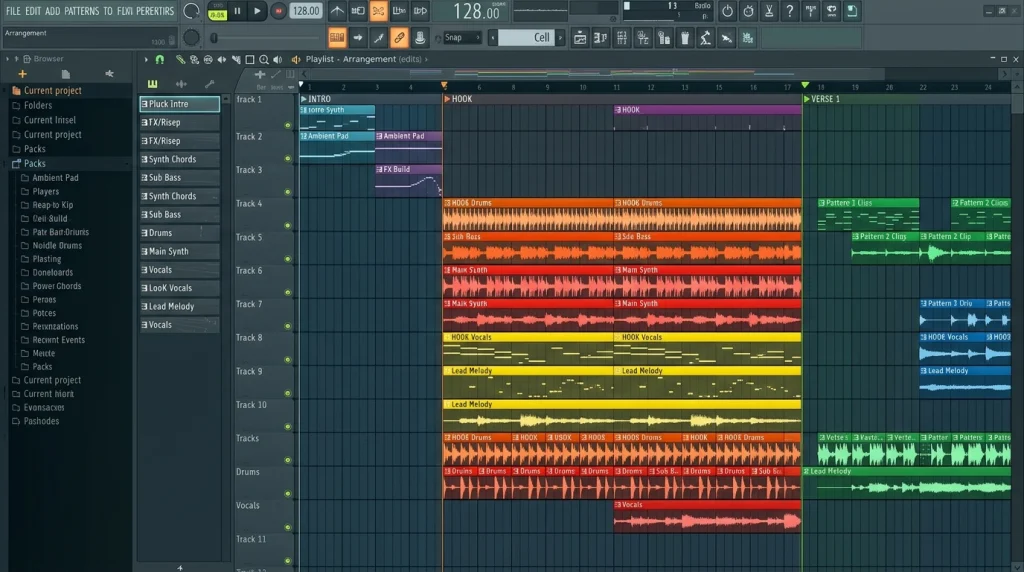Mute Track 8 using its green dot
The height and width of the screenshot is (572, 1024).
287,360
